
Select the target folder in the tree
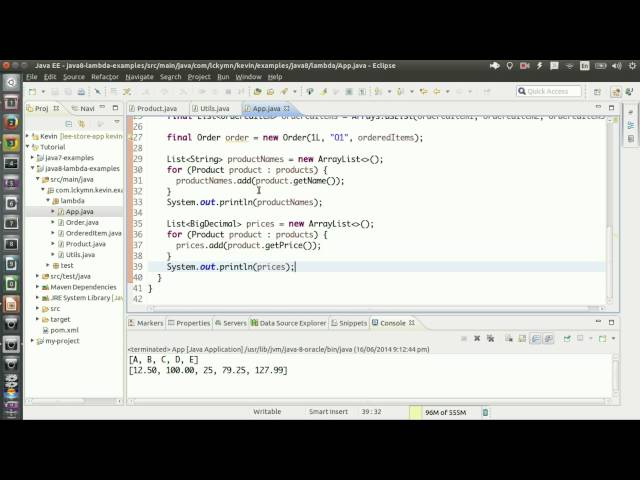56,319
